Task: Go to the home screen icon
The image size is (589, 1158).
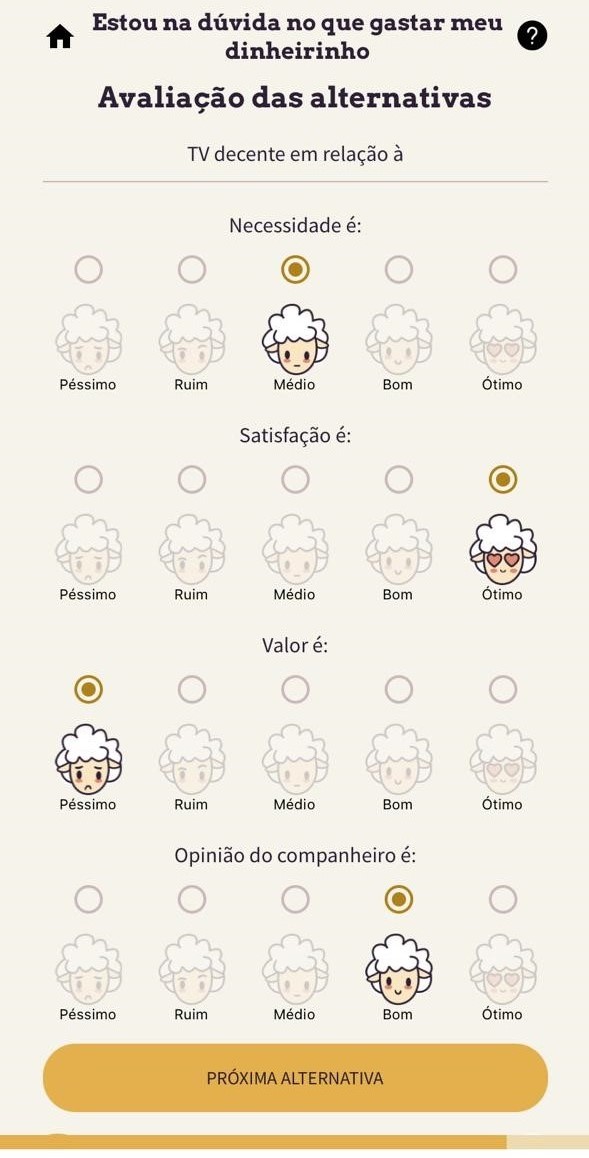Action: pyautogui.click(x=60, y=36)
